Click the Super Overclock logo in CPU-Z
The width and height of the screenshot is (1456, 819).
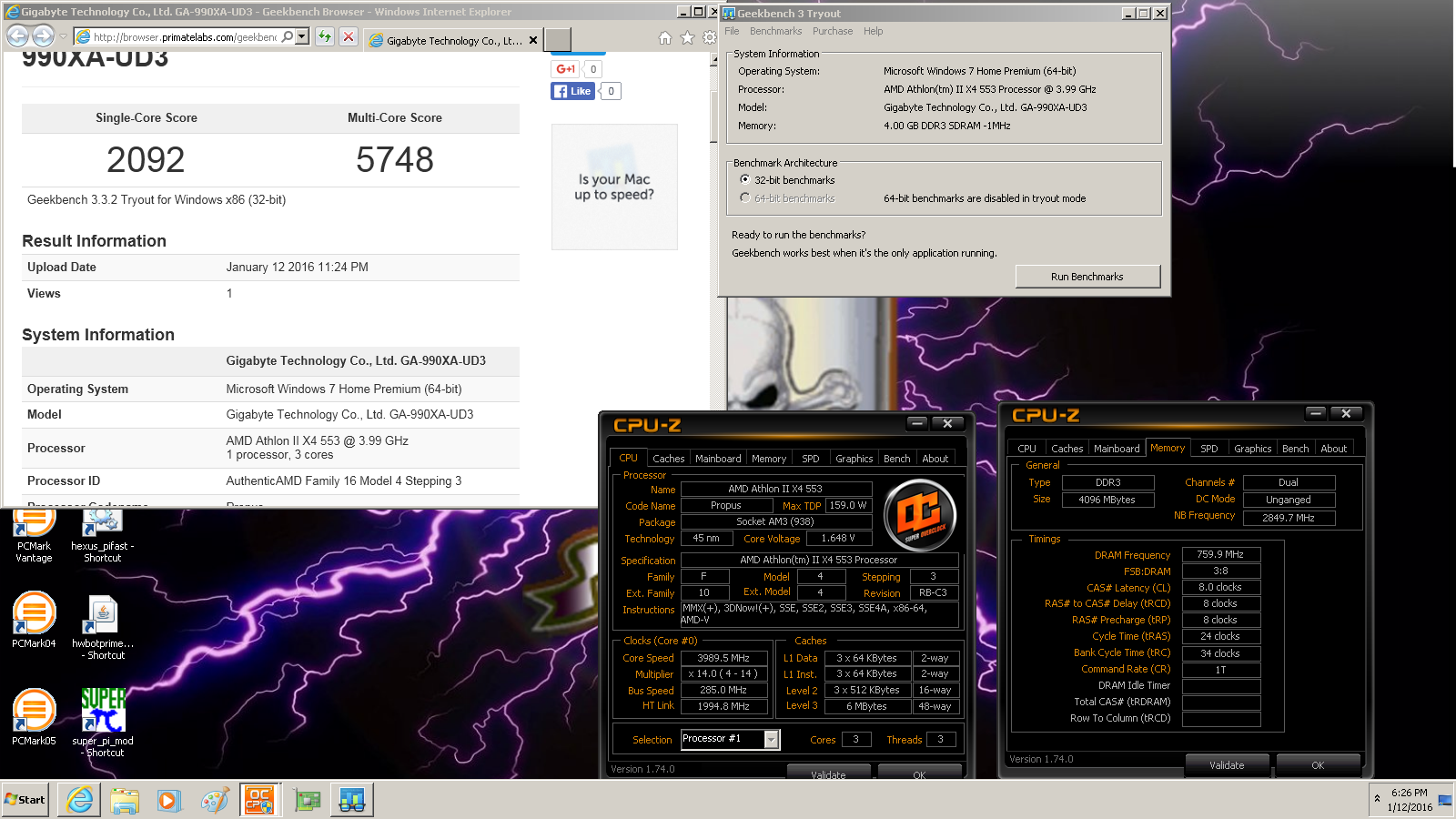click(x=920, y=517)
